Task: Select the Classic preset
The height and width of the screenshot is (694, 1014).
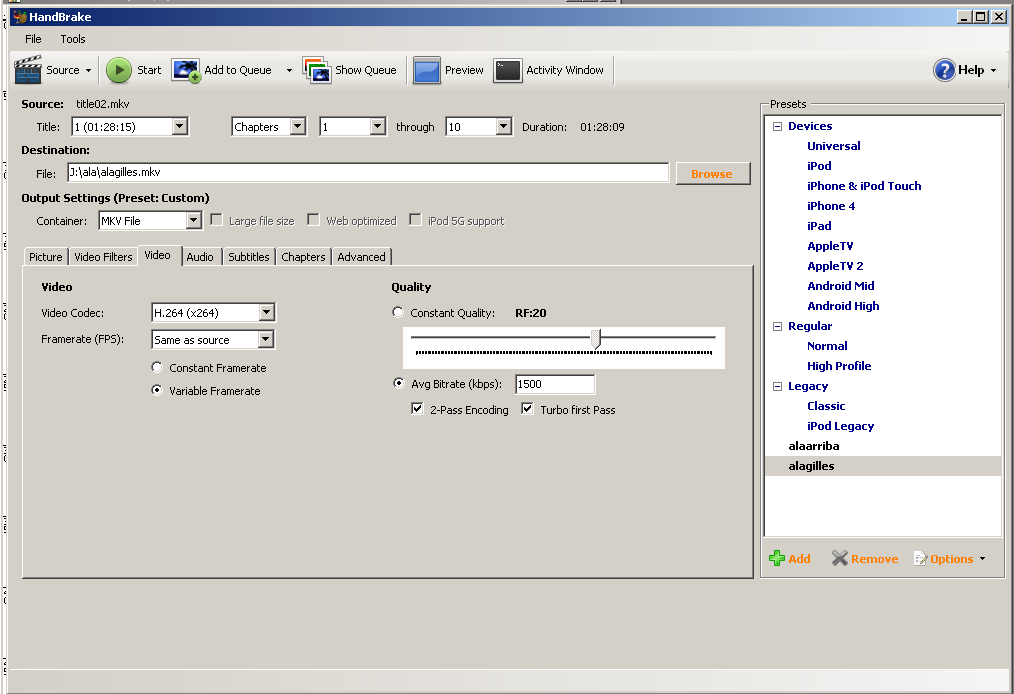Action: [826, 406]
